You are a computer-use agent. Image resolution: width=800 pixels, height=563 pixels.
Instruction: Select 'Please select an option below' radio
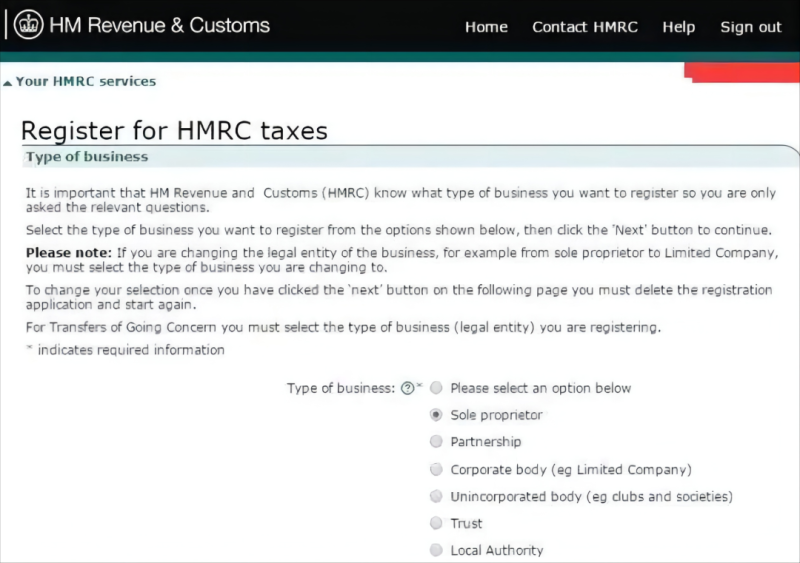[x=436, y=388]
